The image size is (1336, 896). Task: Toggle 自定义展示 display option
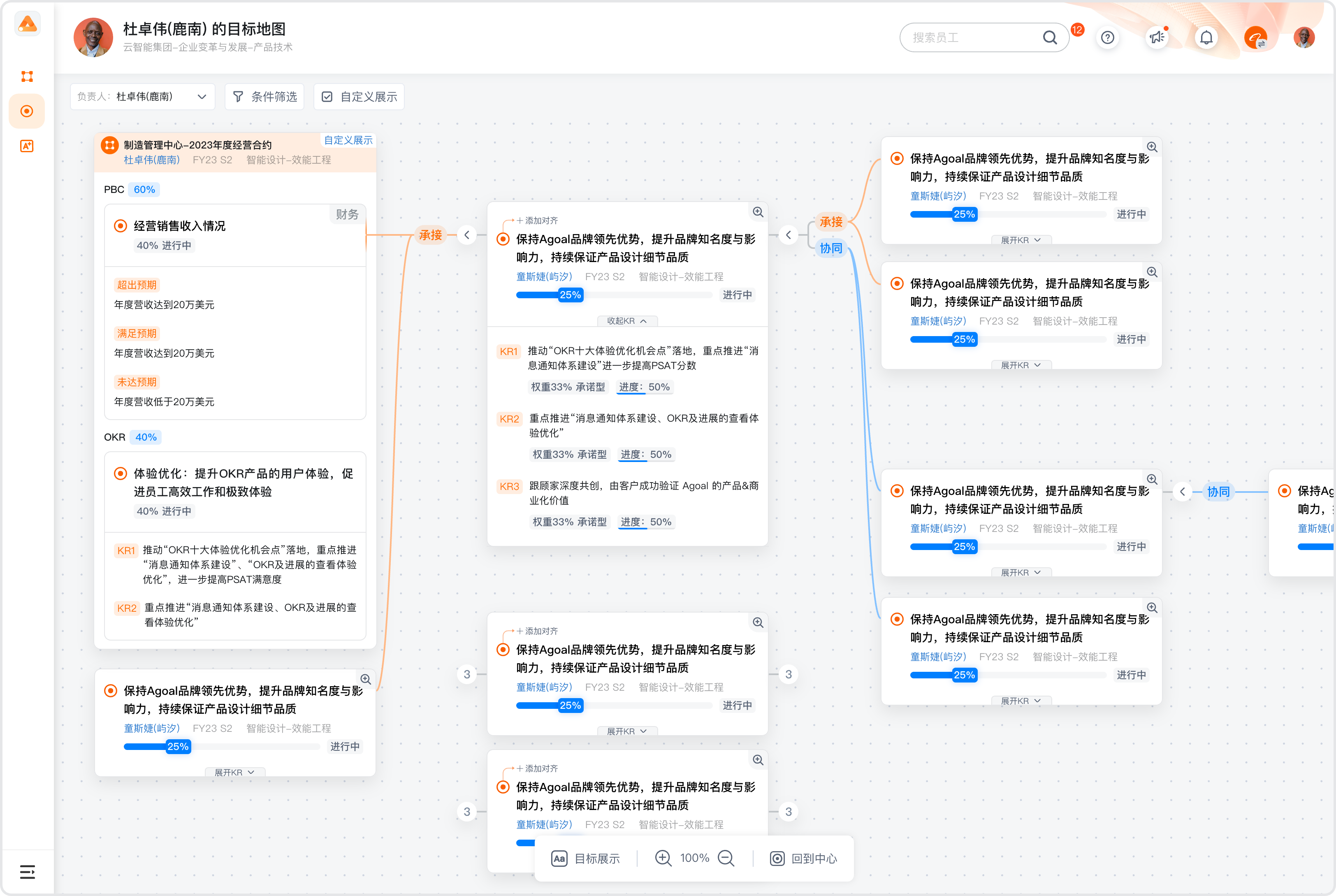tap(359, 97)
